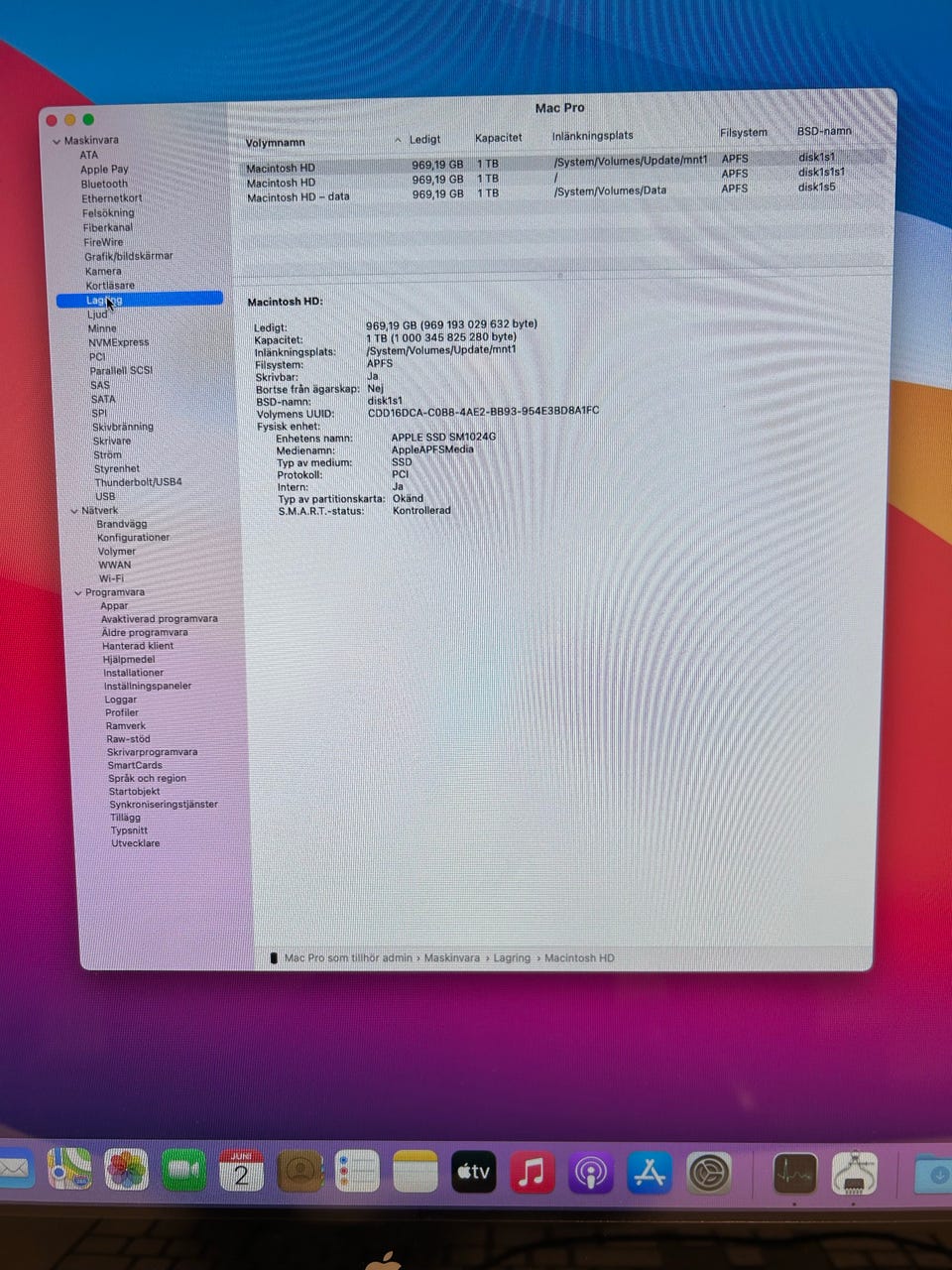
Task: Open Podcasts from the Dock
Action: pyautogui.click(x=590, y=1173)
